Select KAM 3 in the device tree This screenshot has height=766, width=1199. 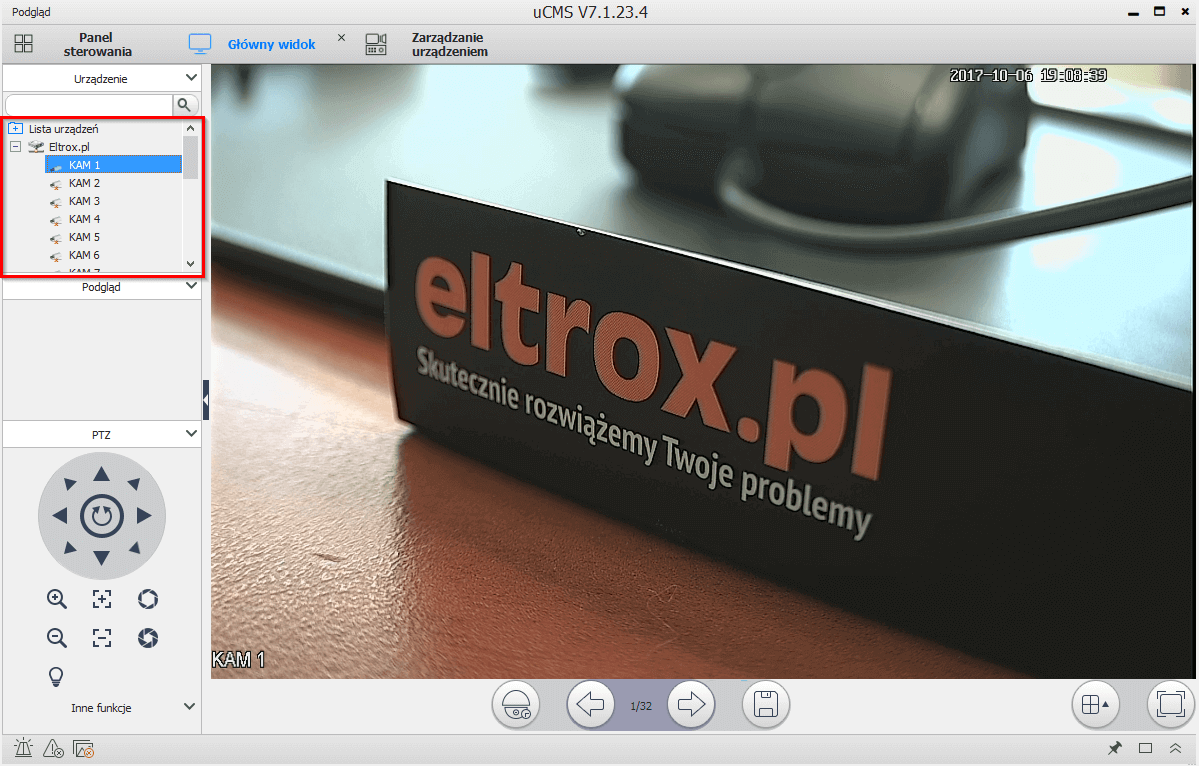[x=84, y=201]
